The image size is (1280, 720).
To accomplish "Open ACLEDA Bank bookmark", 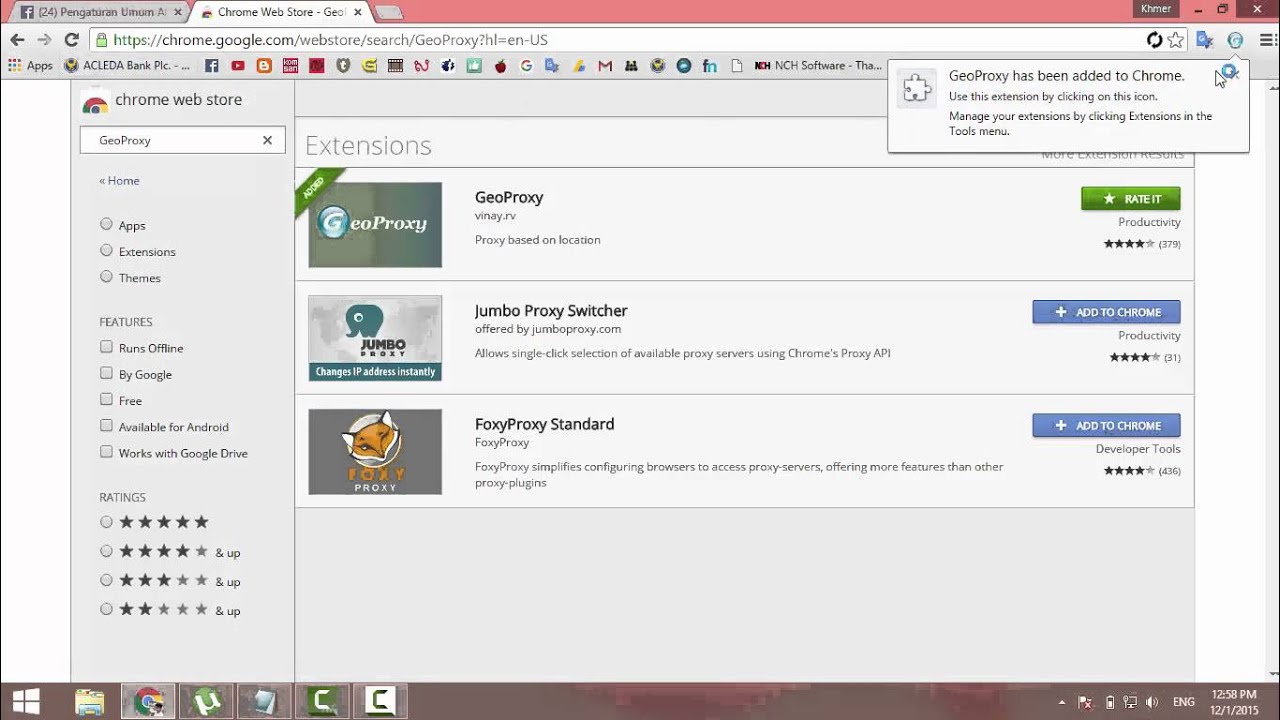I will click(x=127, y=66).
